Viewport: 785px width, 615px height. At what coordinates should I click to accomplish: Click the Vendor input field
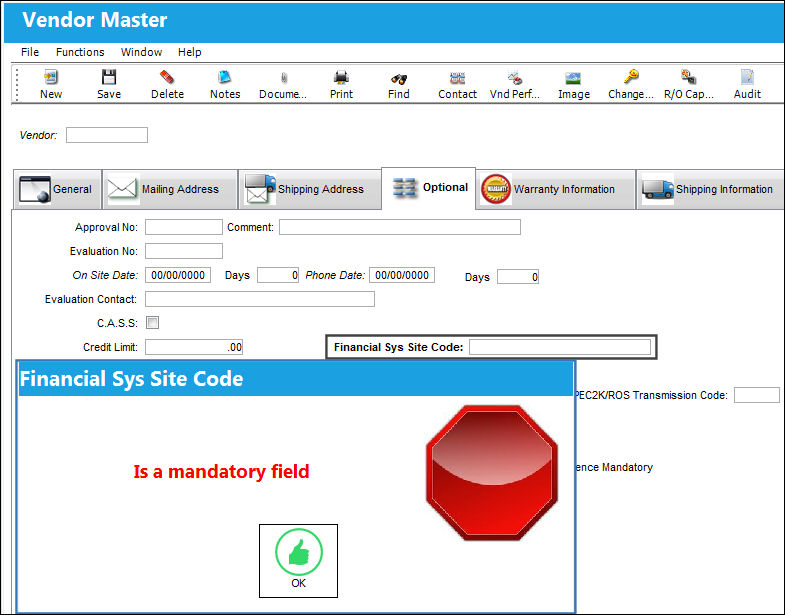pos(107,135)
